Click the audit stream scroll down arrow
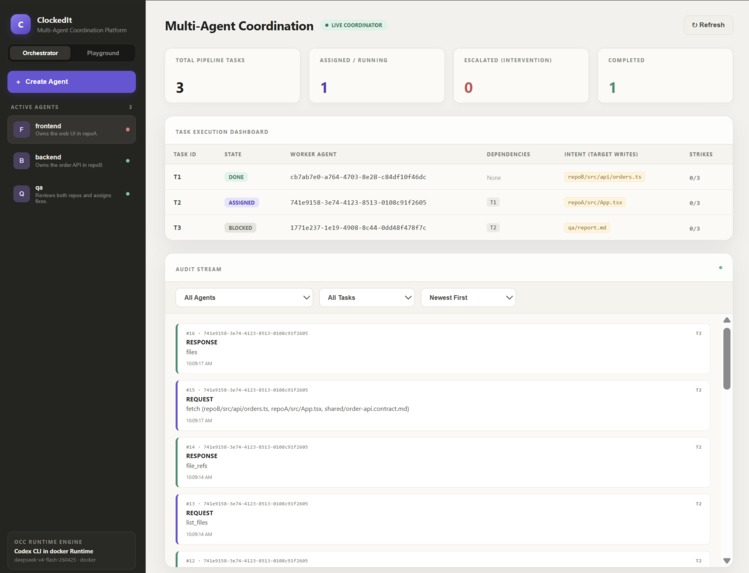Image resolution: width=749 pixels, height=573 pixels. coord(727,561)
